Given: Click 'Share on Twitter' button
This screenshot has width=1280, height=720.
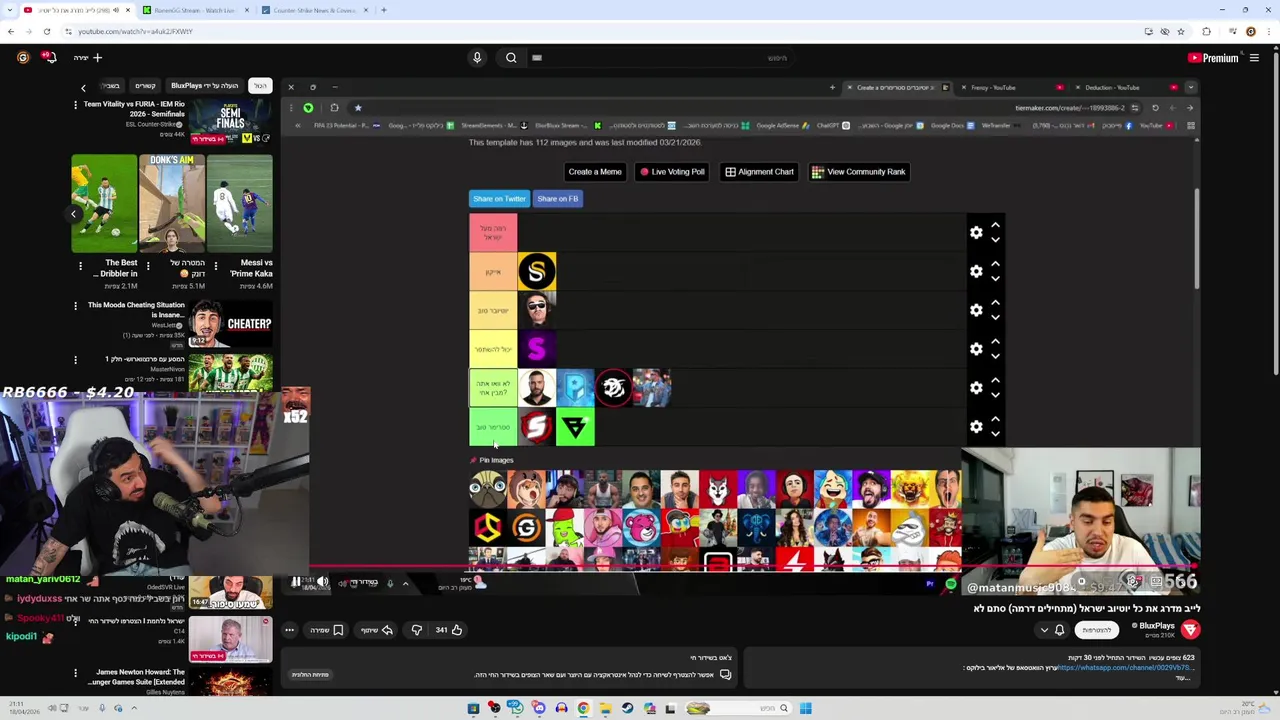Looking at the screenshot, I should [x=499, y=199].
